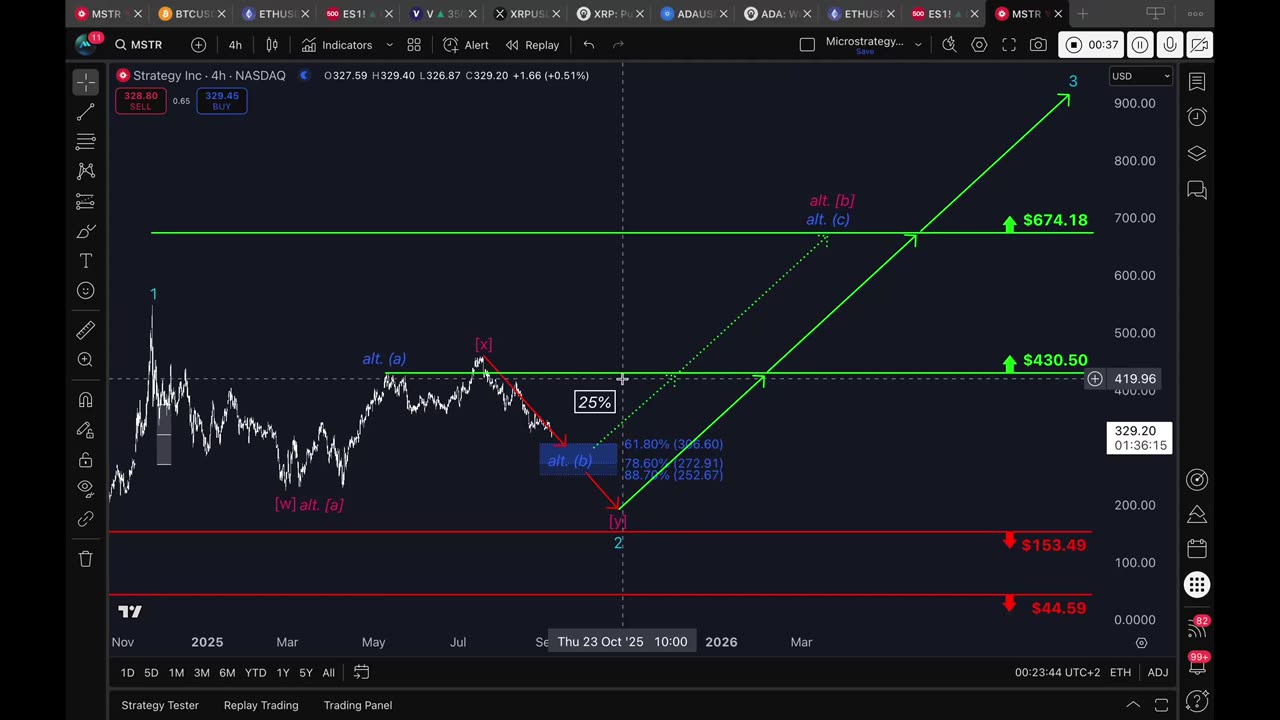
Task: Open forecasting and measurement tools
Action: pyautogui.click(x=85, y=201)
